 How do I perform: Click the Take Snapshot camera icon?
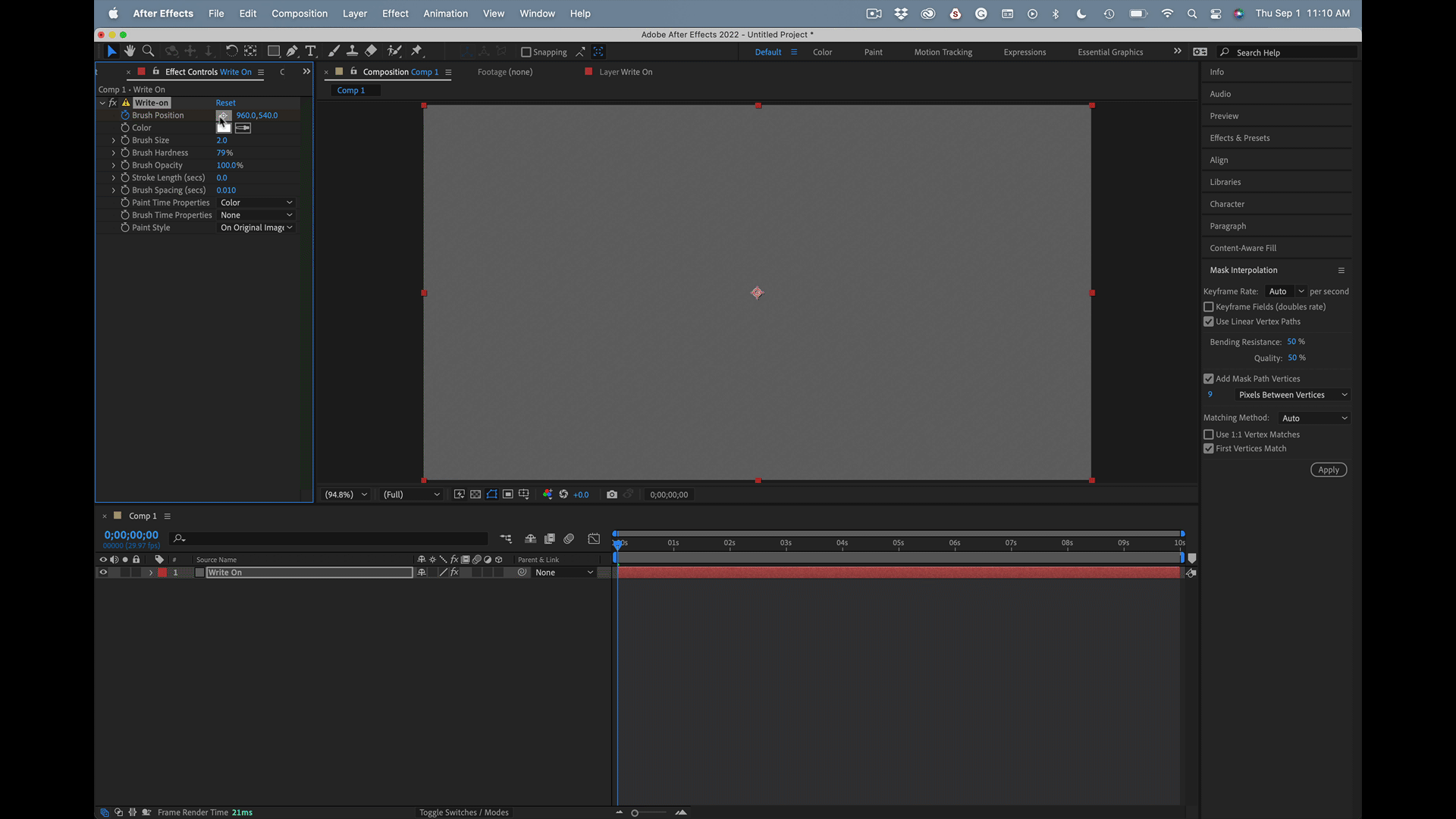(x=612, y=494)
